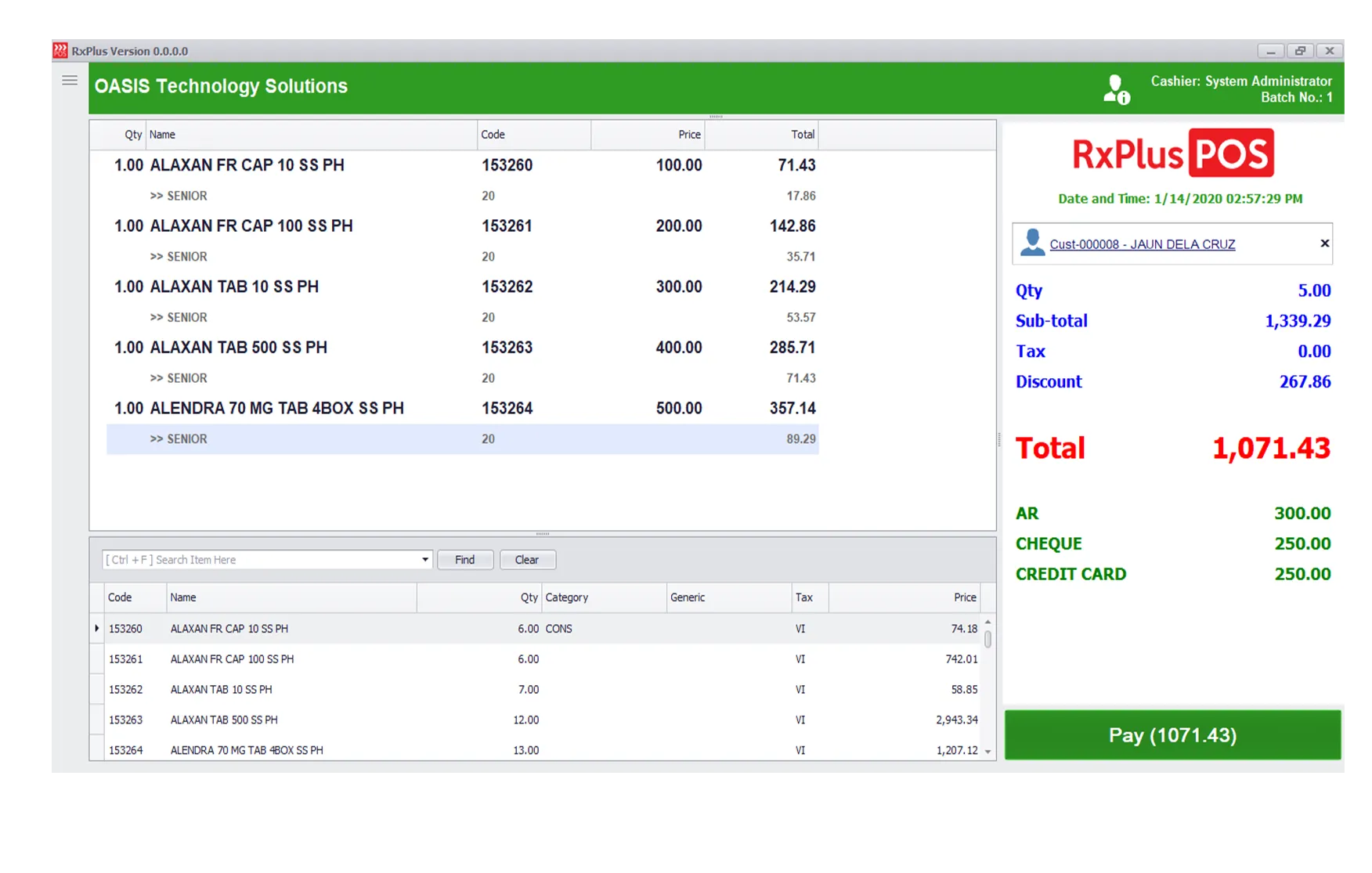Screen dimensions: 1372x873
Task: Sort cart by Qty column header
Action: (x=118, y=135)
